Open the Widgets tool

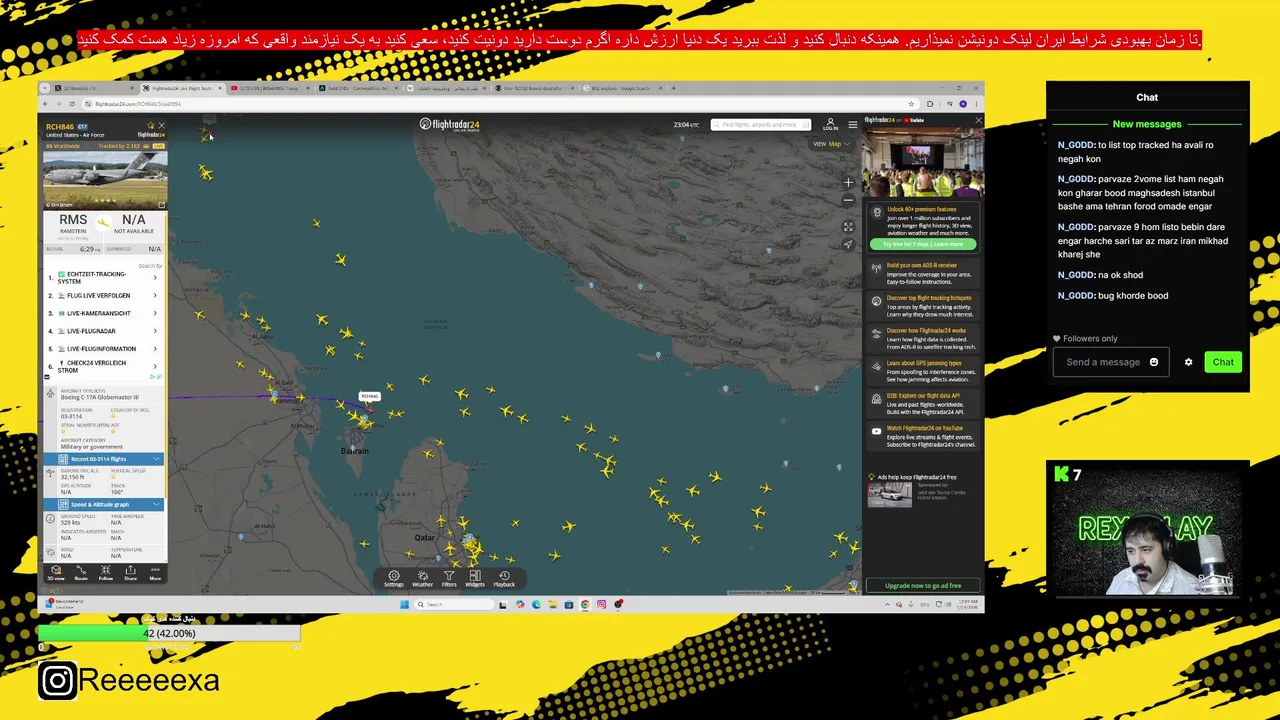[475, 578]
